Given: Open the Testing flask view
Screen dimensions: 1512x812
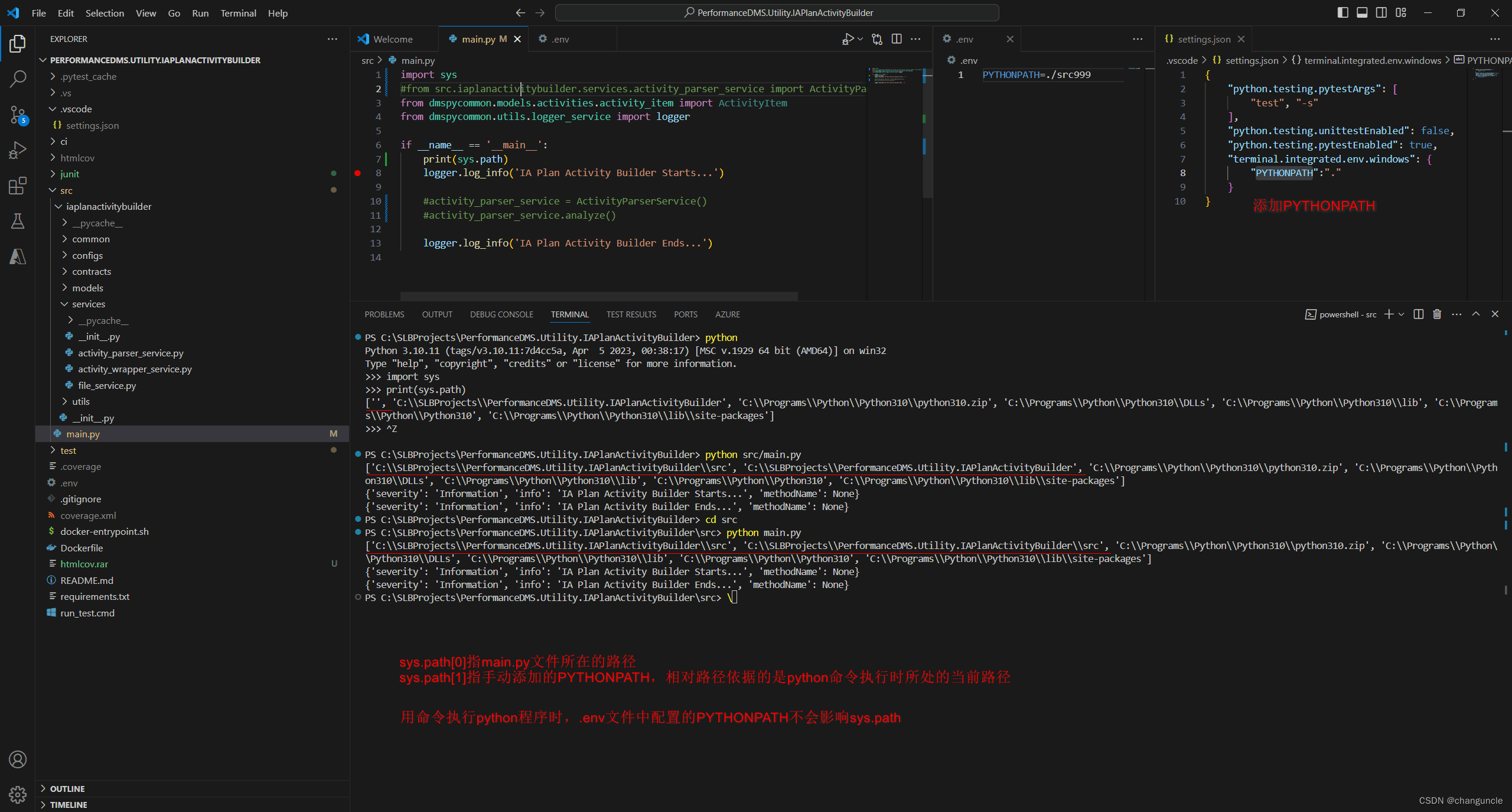Looking at the screenshot, I should point(18,221).
